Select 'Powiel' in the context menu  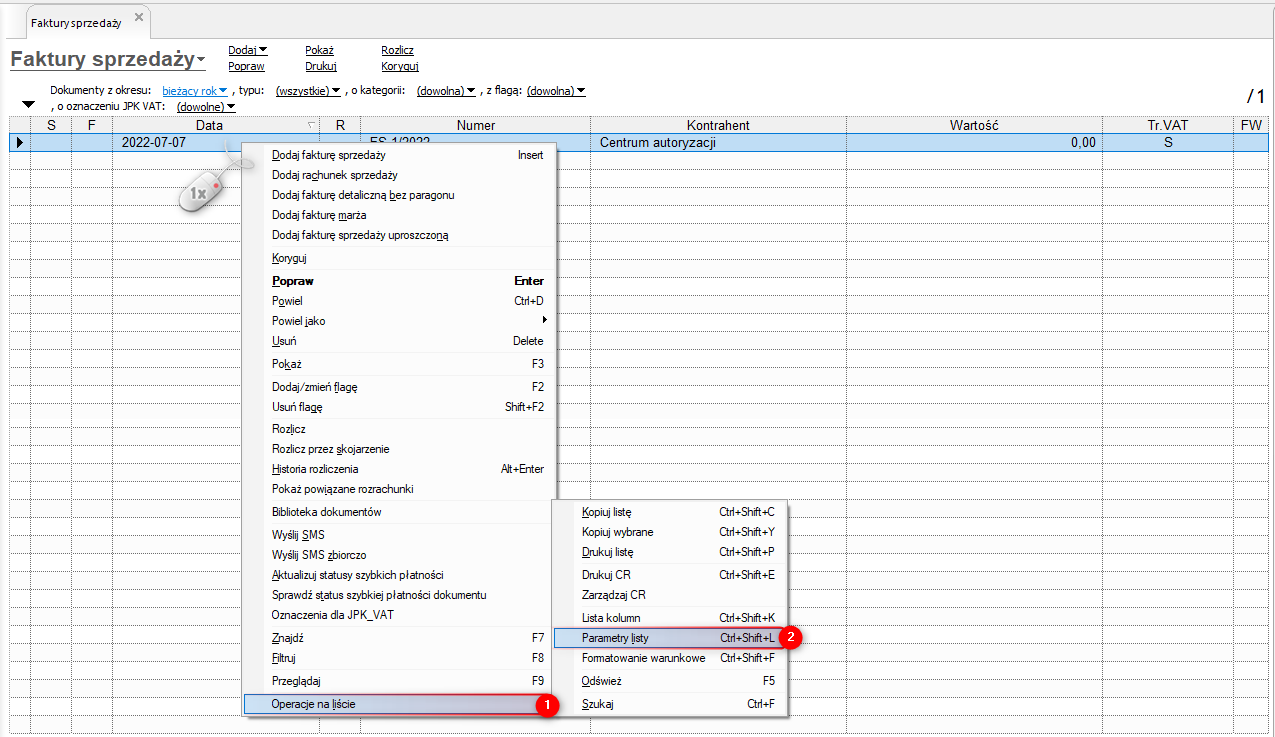click(x=399, y=301)
